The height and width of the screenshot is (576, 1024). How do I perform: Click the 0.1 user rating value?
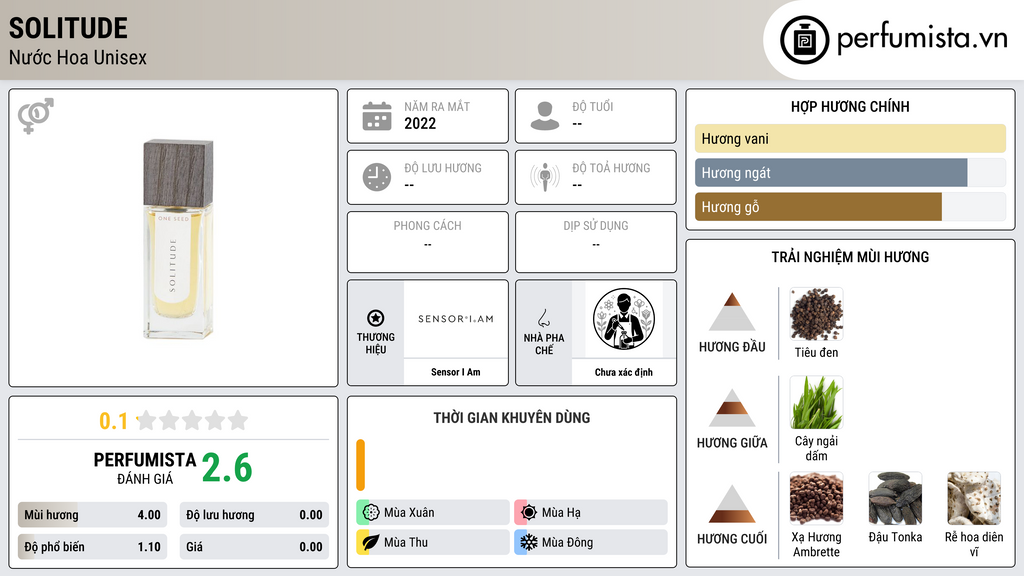coord(114,421)
